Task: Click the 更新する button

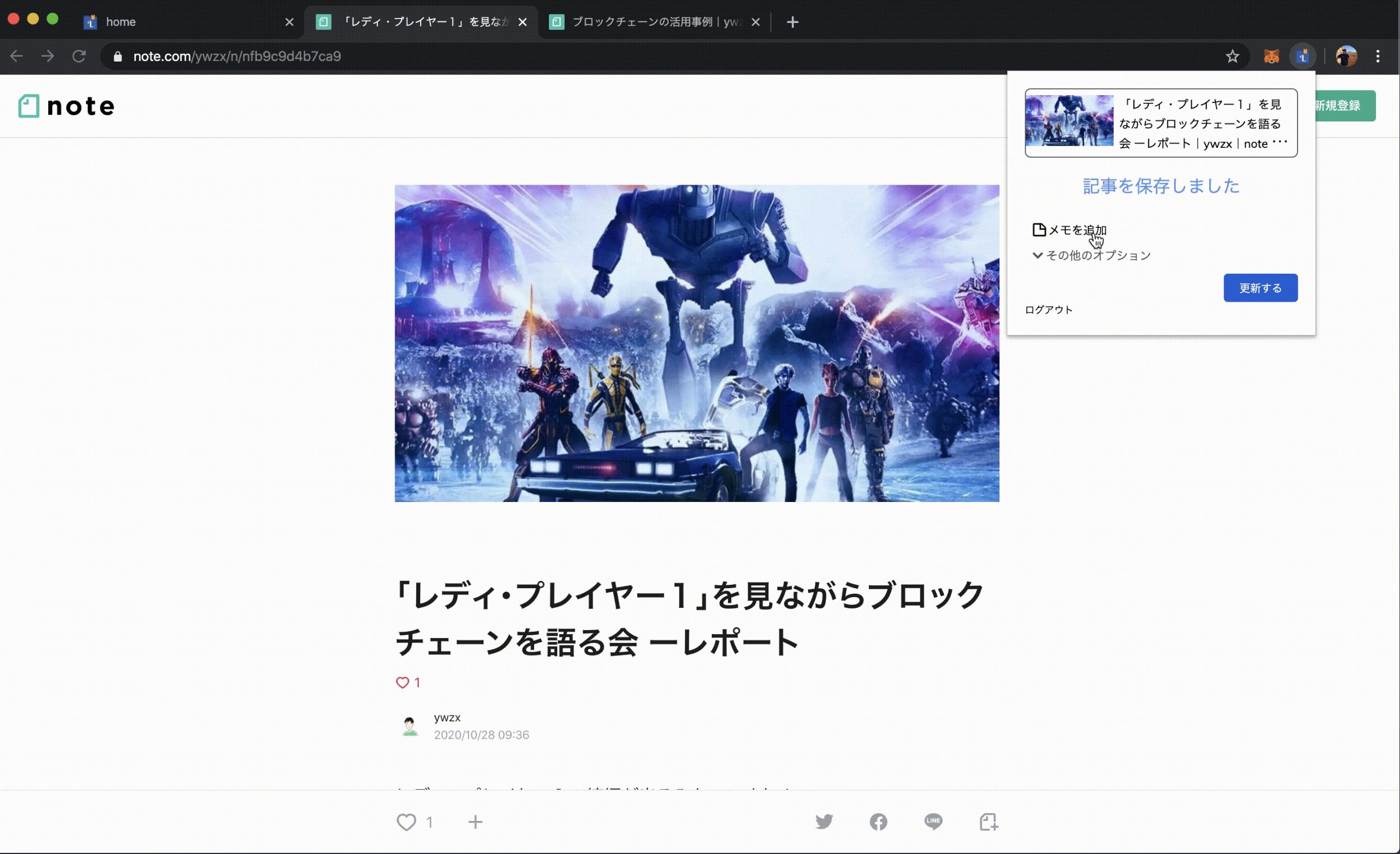Action: click(1260, 288)
